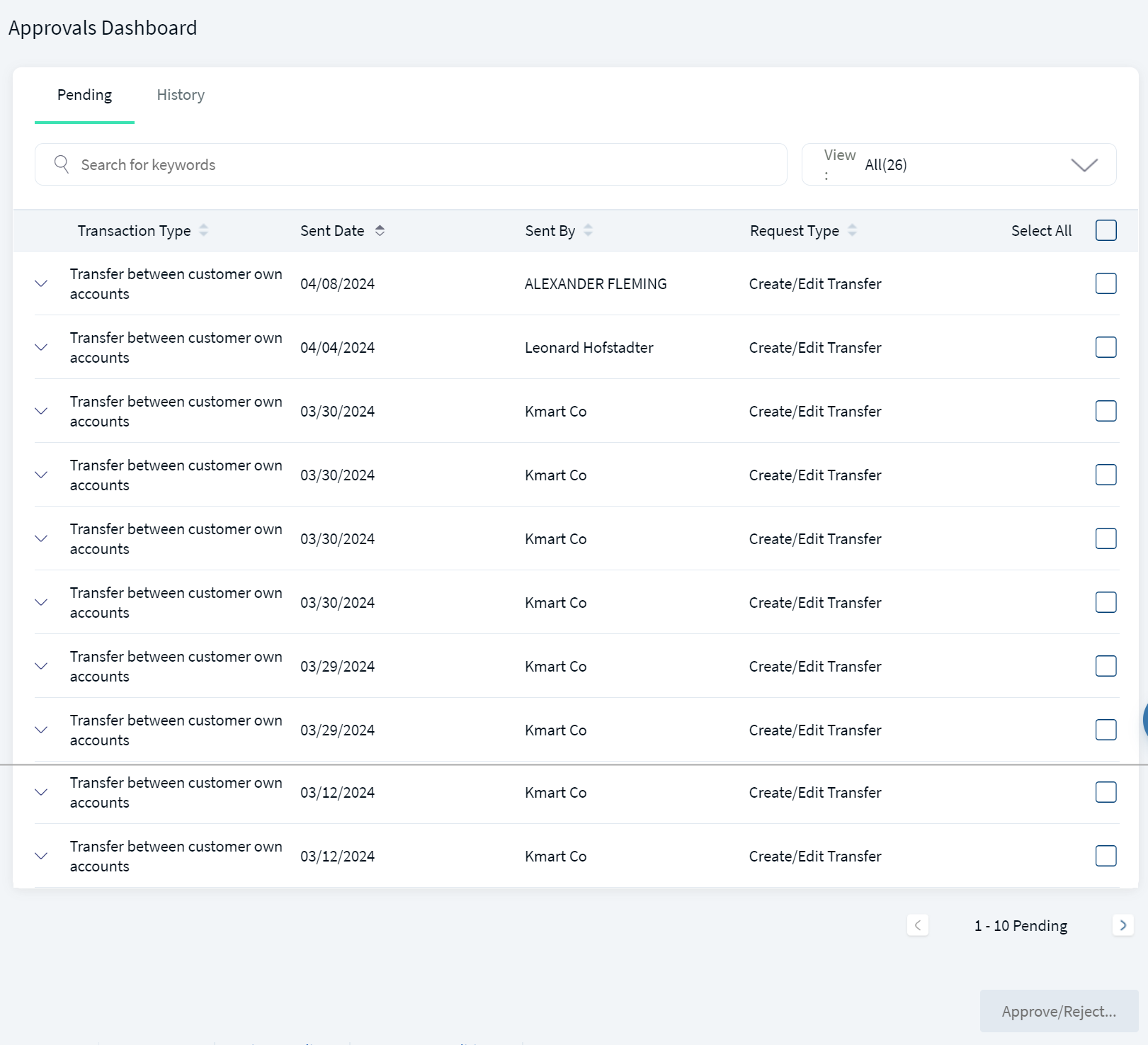Tick checkbox for first 03/29/2024 row
1148x1045 pixels.
coord(1106,666)
